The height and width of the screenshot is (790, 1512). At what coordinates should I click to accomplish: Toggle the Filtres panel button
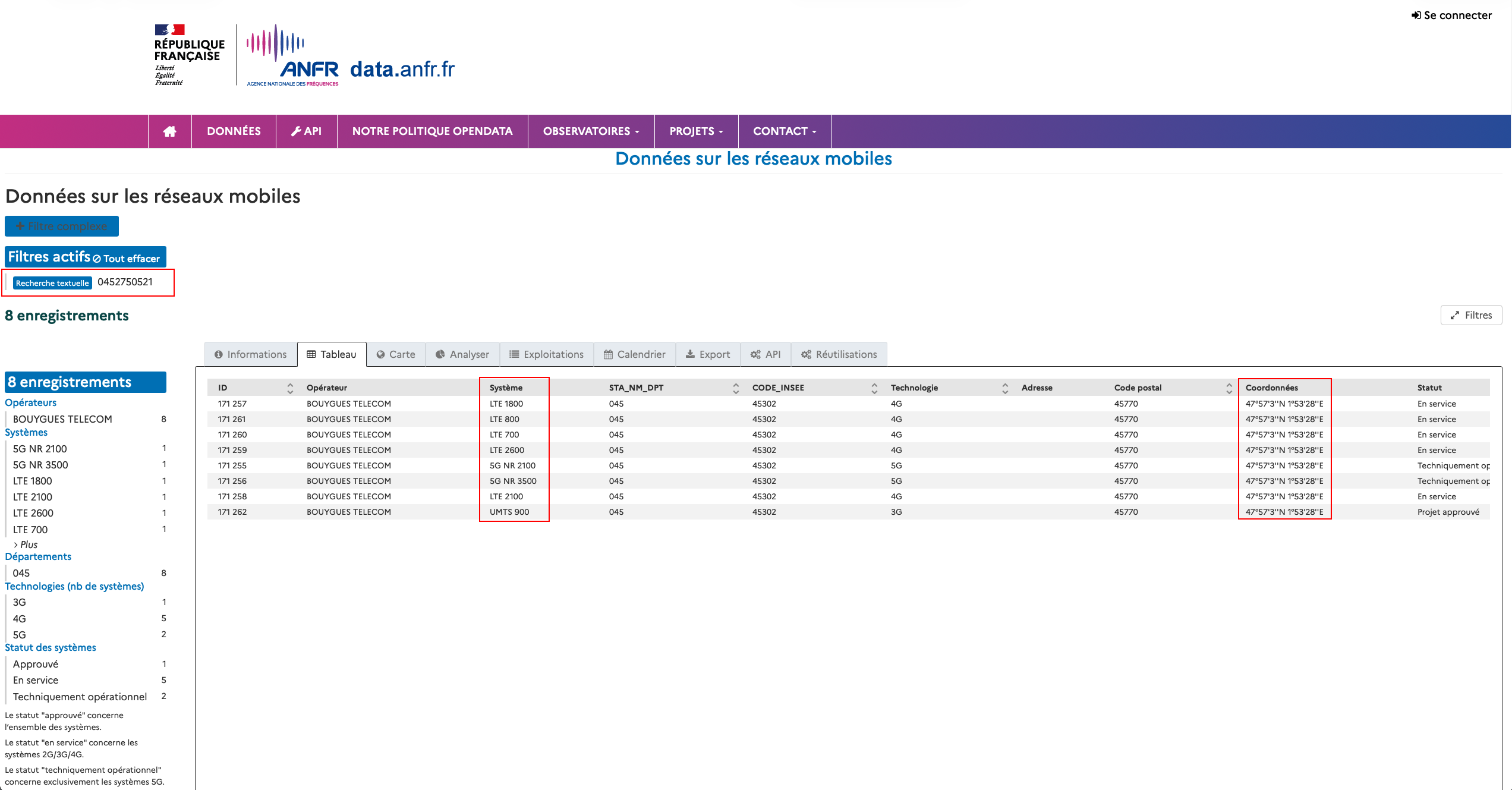click(x=1471, y=315)
